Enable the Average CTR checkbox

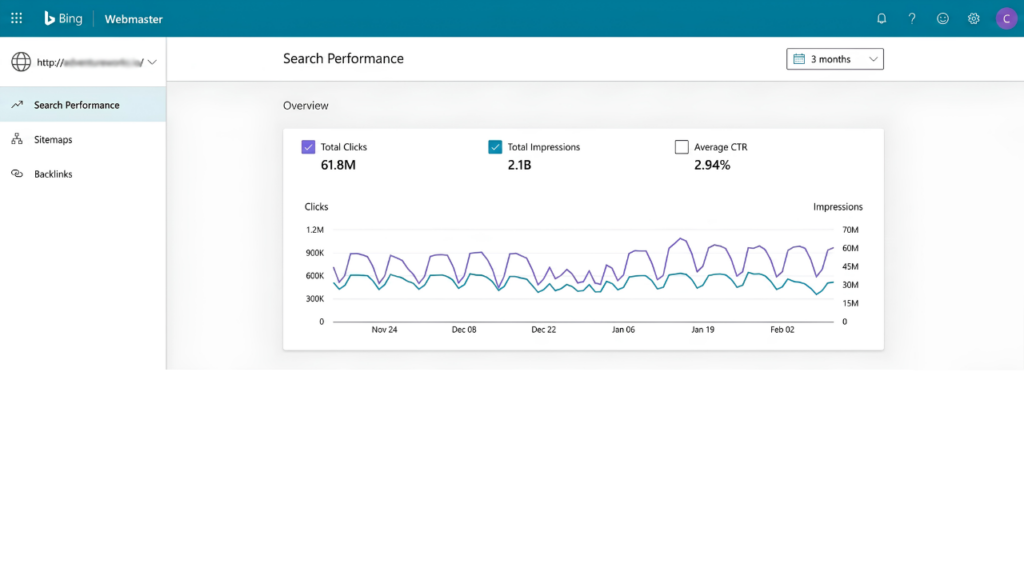[x=681, y=147]
